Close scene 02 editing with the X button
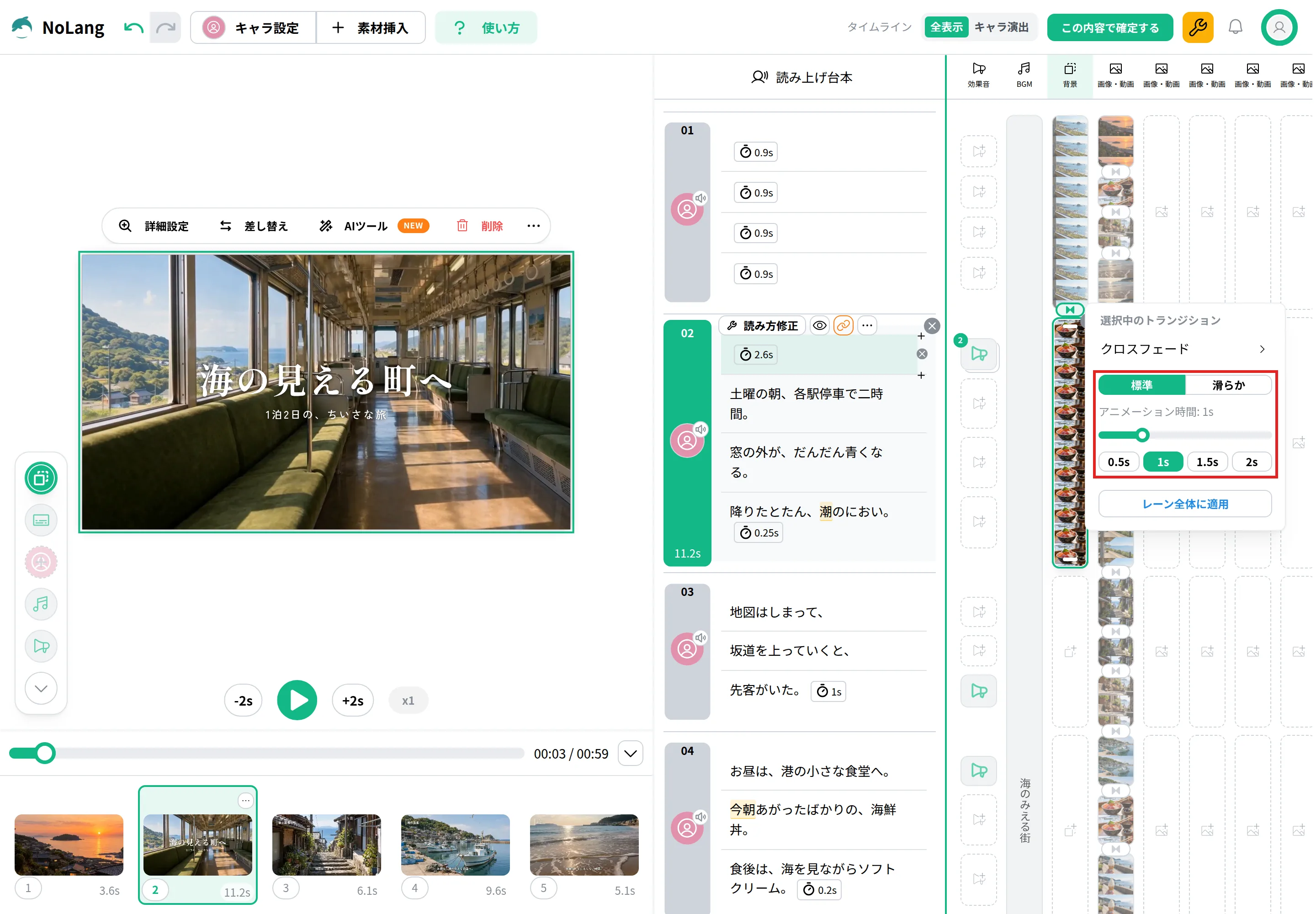 932,326
